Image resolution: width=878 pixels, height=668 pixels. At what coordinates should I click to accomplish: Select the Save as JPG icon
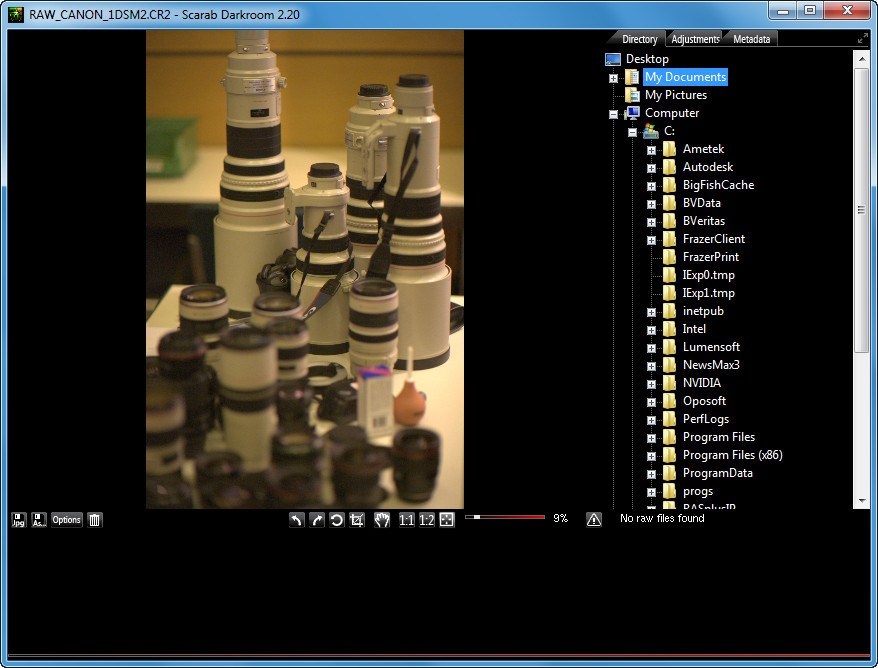pyautogui.click(x=17, y=519)
